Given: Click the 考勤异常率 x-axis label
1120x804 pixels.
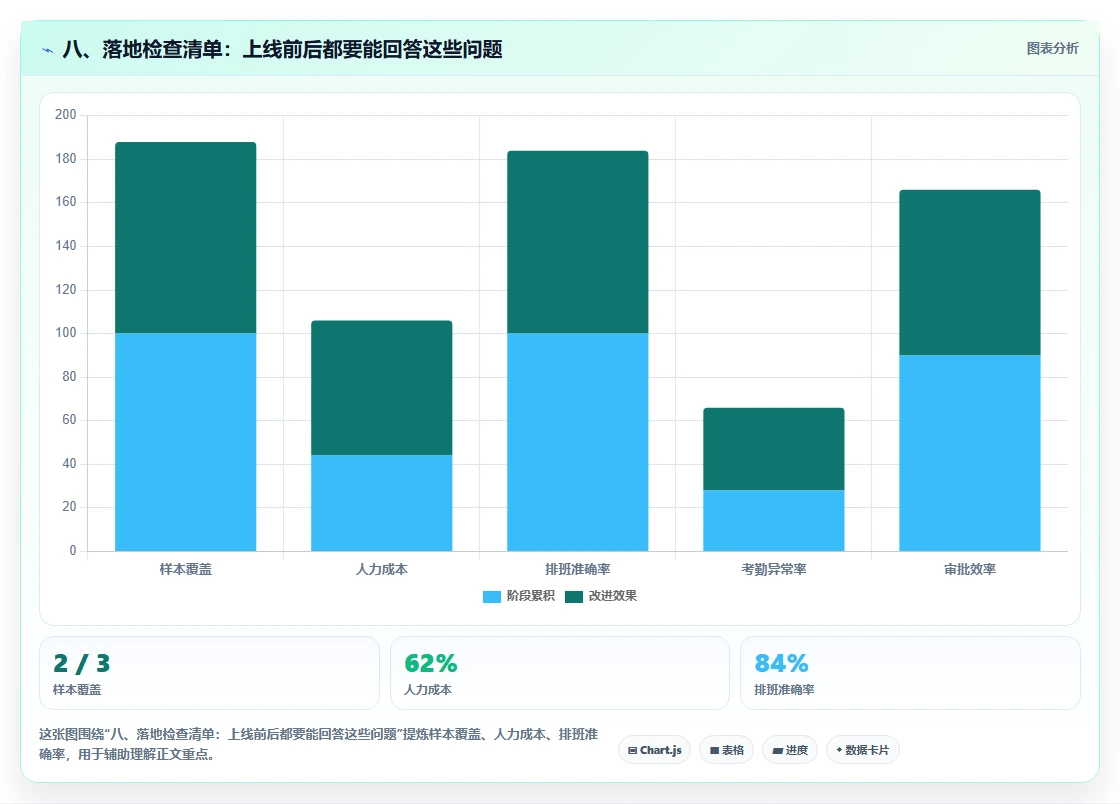Looking at the screenshot, I should [774, 569].
